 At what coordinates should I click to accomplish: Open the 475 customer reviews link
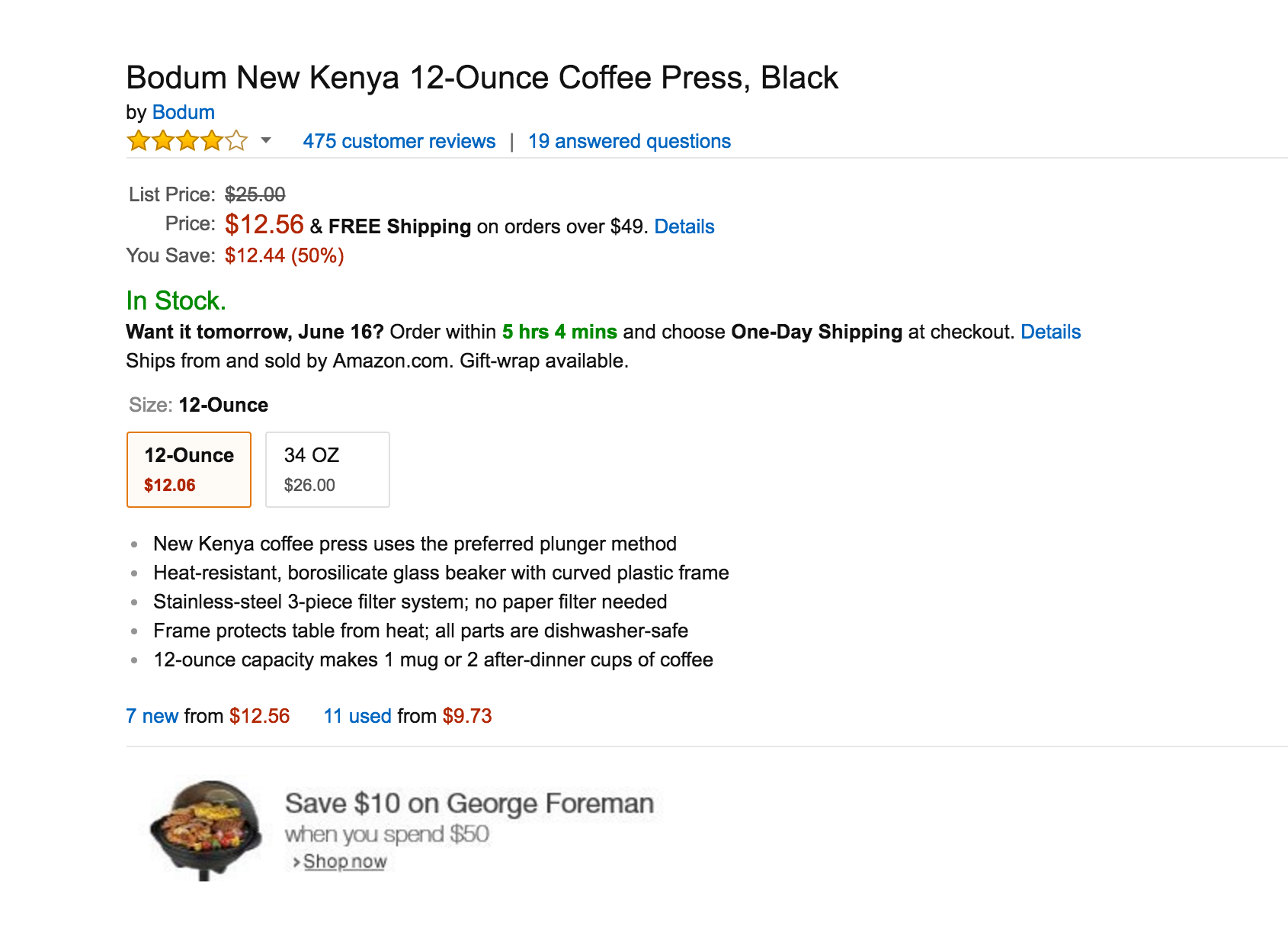[399, 141]
